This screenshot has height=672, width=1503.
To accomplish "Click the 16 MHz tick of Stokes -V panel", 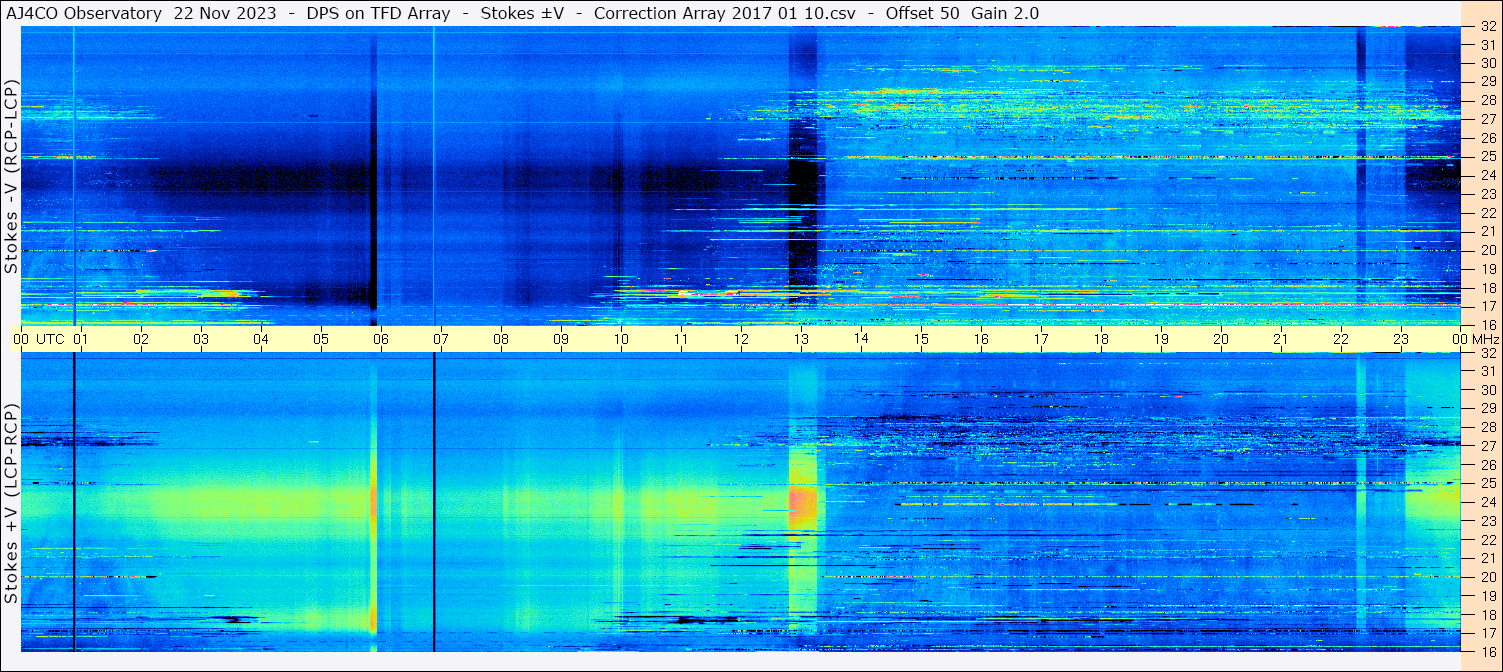I will pyautogui.click(x=1488, y=324).
